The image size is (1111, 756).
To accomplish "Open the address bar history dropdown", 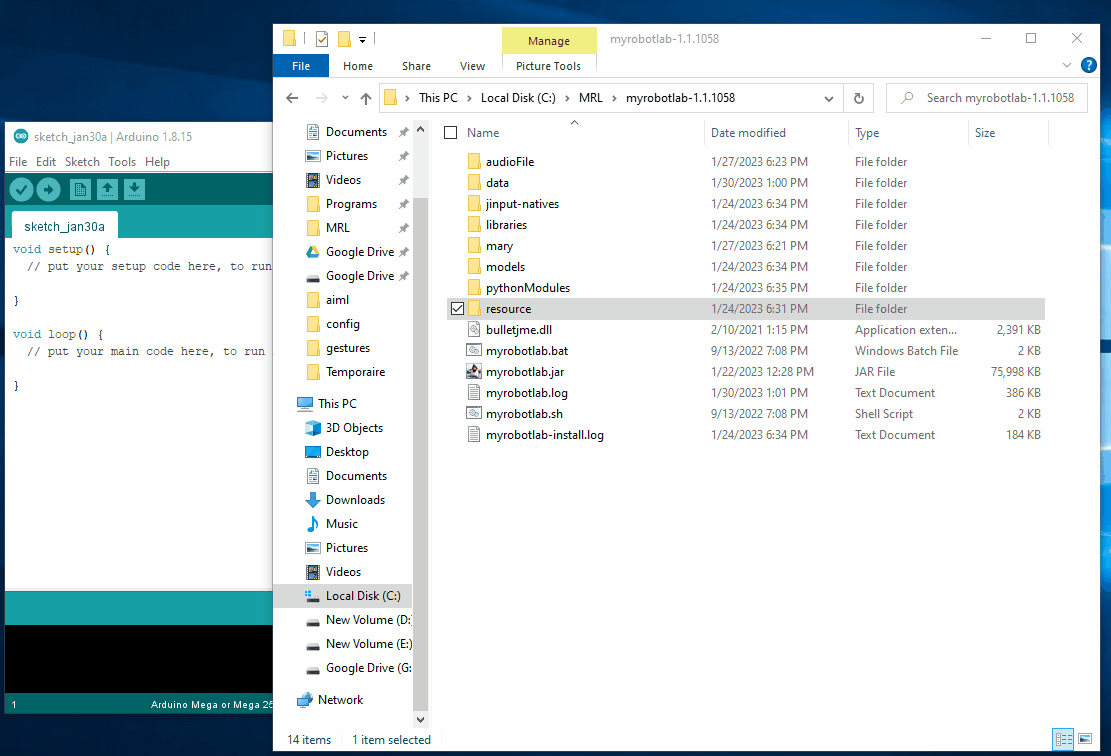I will point(828,98).
